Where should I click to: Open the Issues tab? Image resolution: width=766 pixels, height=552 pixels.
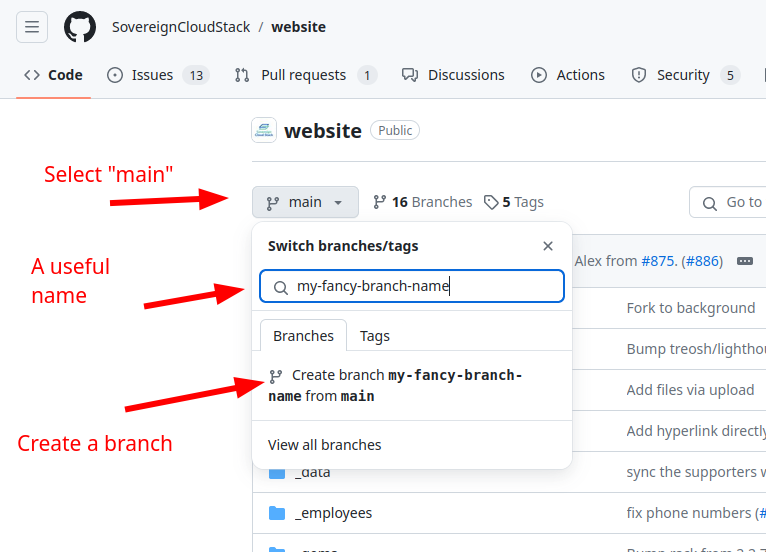pos(158,75)
